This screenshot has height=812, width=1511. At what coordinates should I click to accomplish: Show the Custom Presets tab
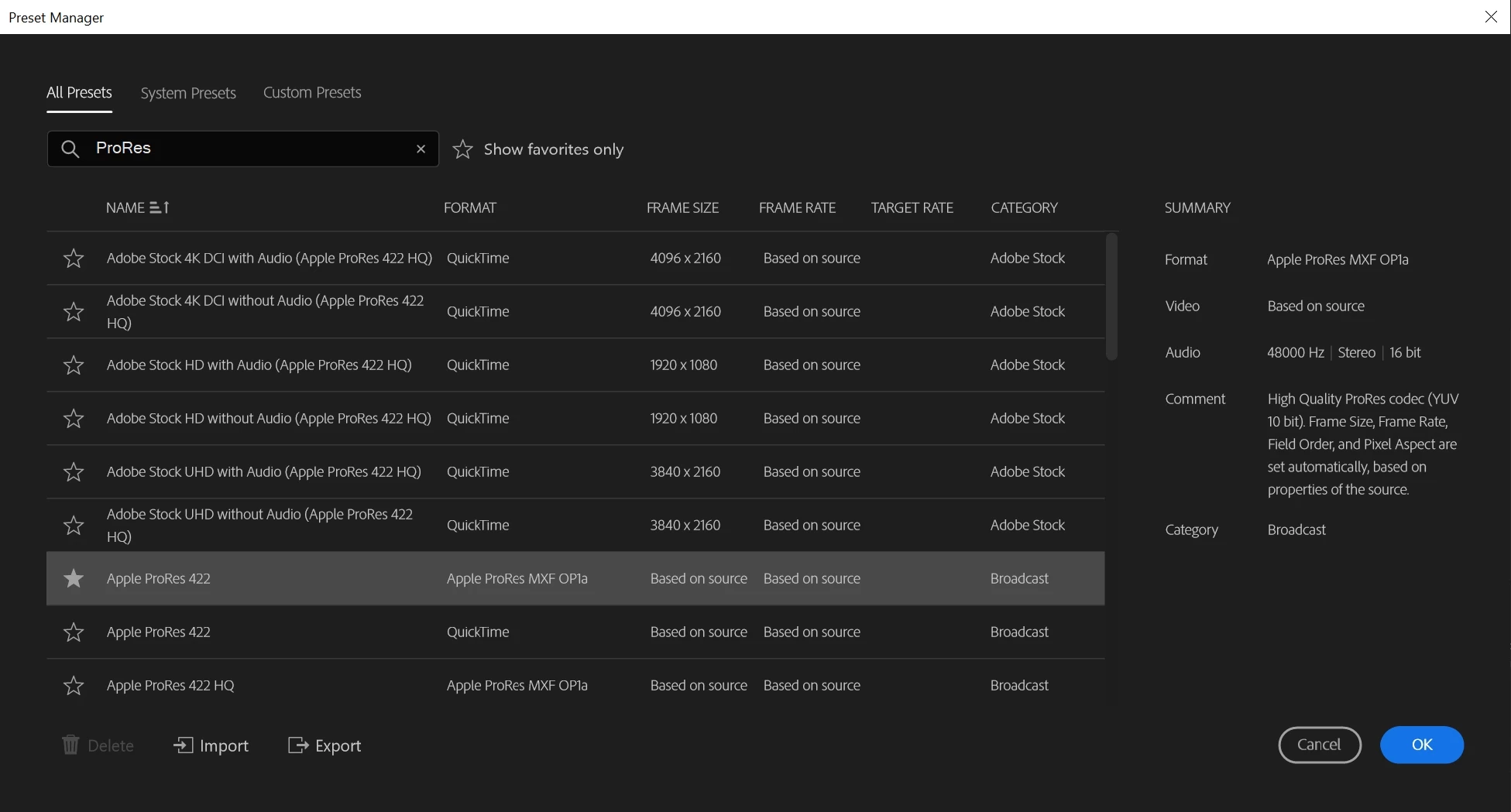coord(312,93)
